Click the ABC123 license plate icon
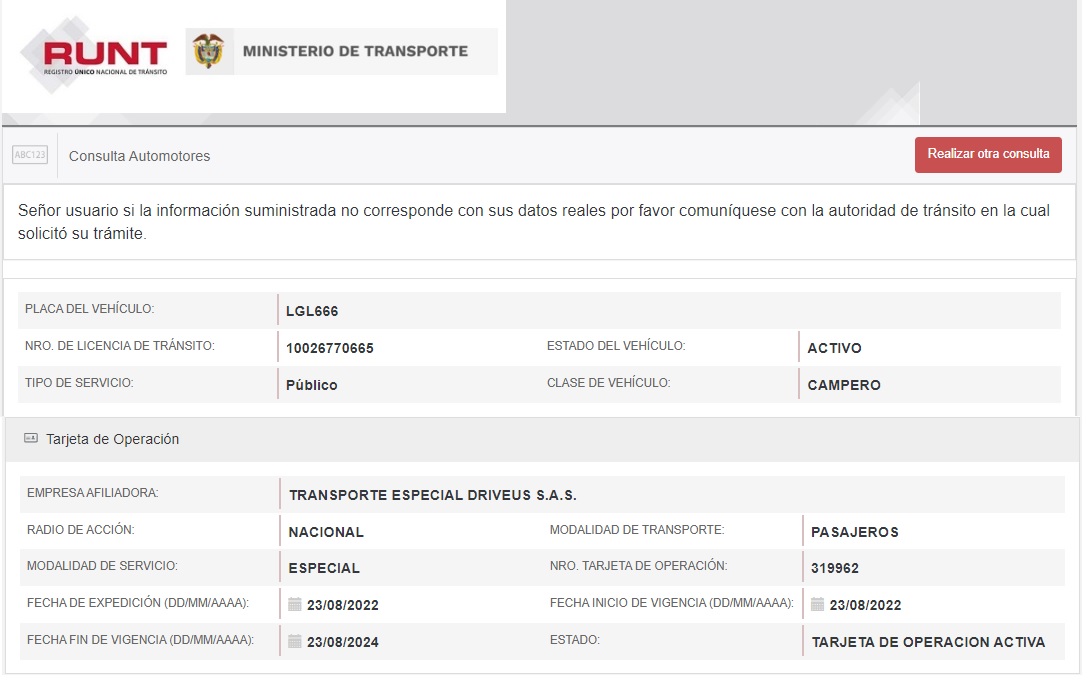The height and width of the screenshot is (684, 1088). pos(29,155)
